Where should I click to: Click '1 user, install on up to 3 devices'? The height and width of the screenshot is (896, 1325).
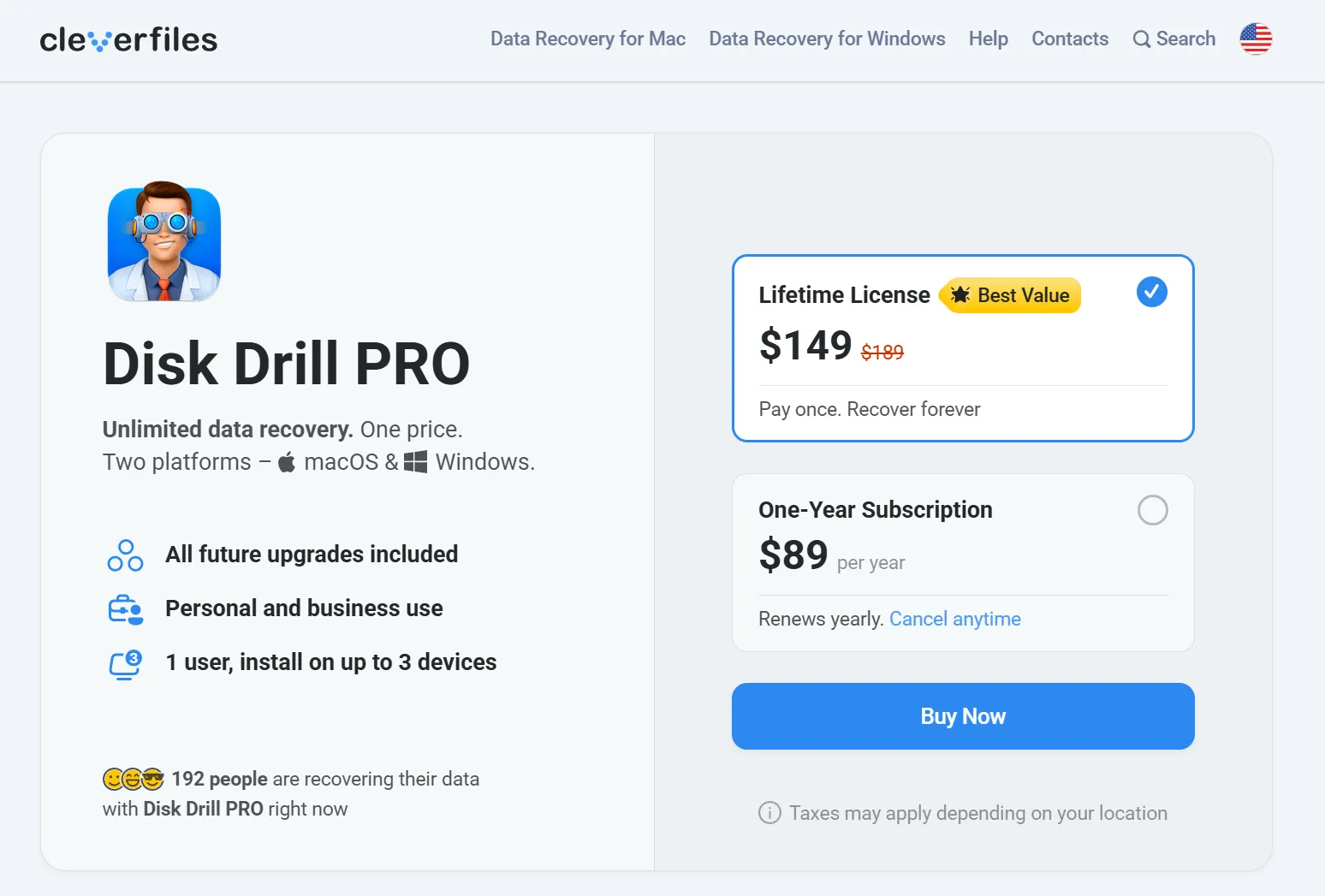click(x=330, y=662)
